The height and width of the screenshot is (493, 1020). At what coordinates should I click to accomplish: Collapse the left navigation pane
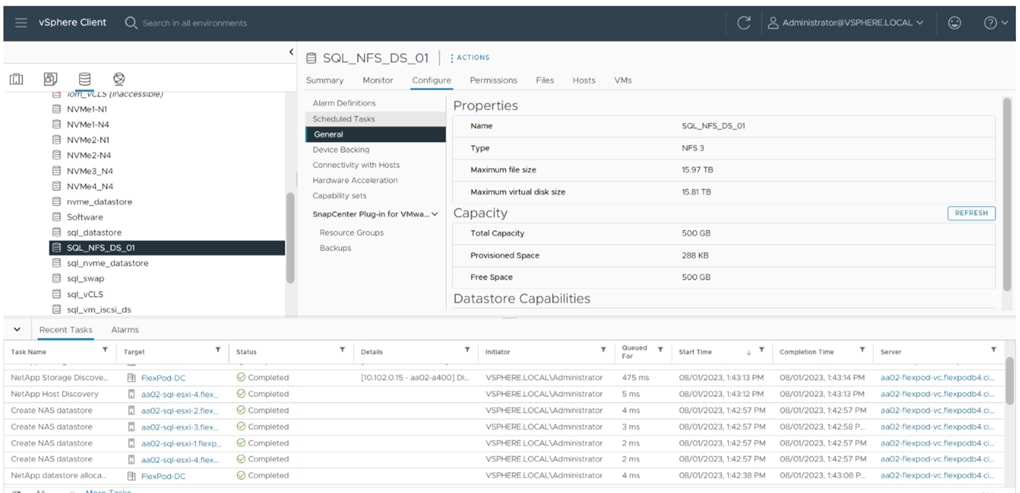click(291, 53)
